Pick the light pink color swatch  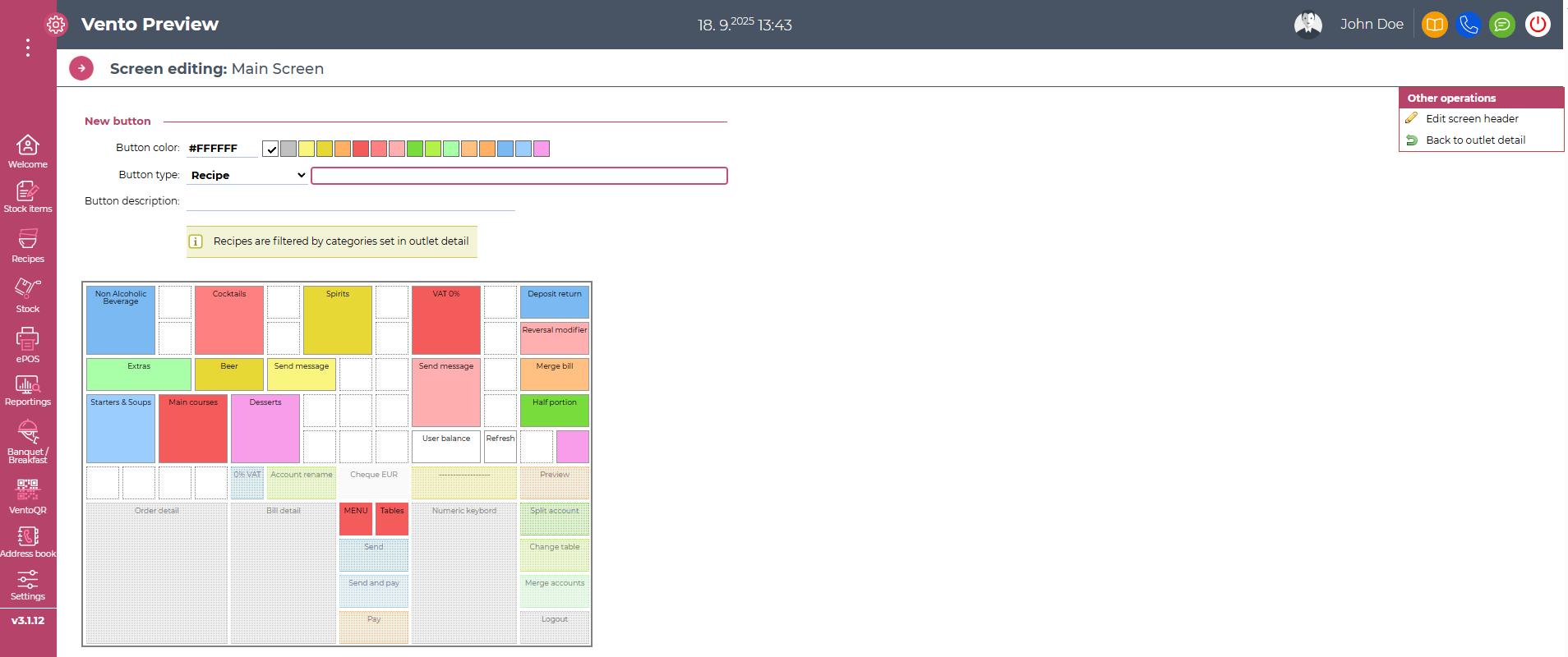click(x=397, y=149)
